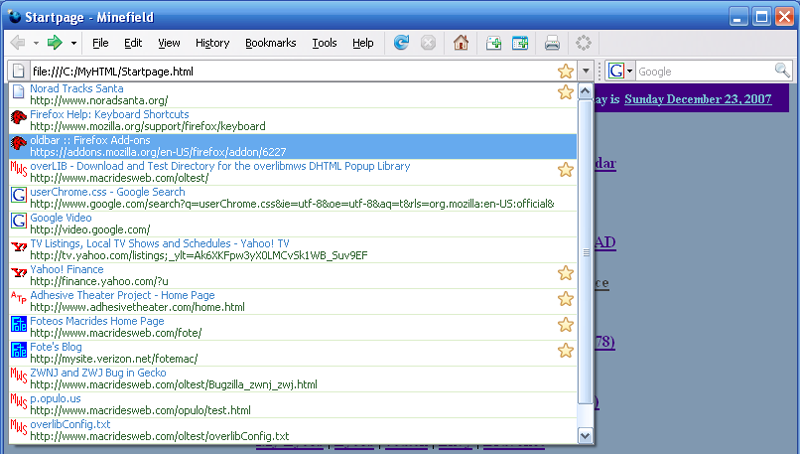Viewport: 800px width, 454px height.
Task: Toggle the bookmark star on Adhesive Theater Project
Action: click(x=565, y=299)
